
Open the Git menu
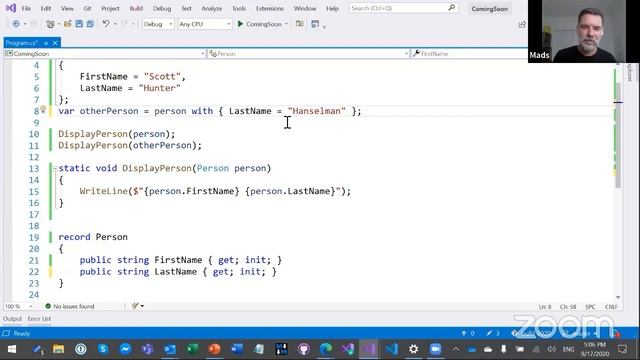[87, 8]
